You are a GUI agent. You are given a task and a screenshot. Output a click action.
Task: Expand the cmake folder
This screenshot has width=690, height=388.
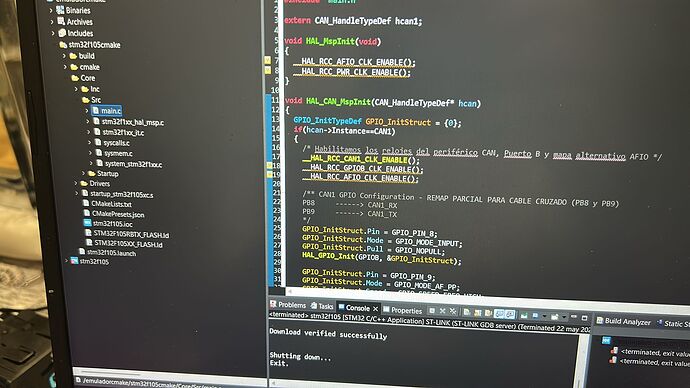(x=65, y=67)
